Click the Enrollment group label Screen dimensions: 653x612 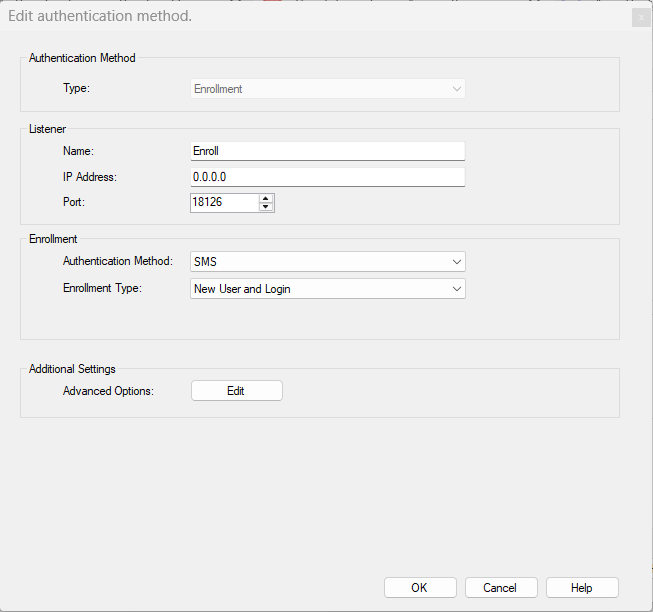click(53, 239)
